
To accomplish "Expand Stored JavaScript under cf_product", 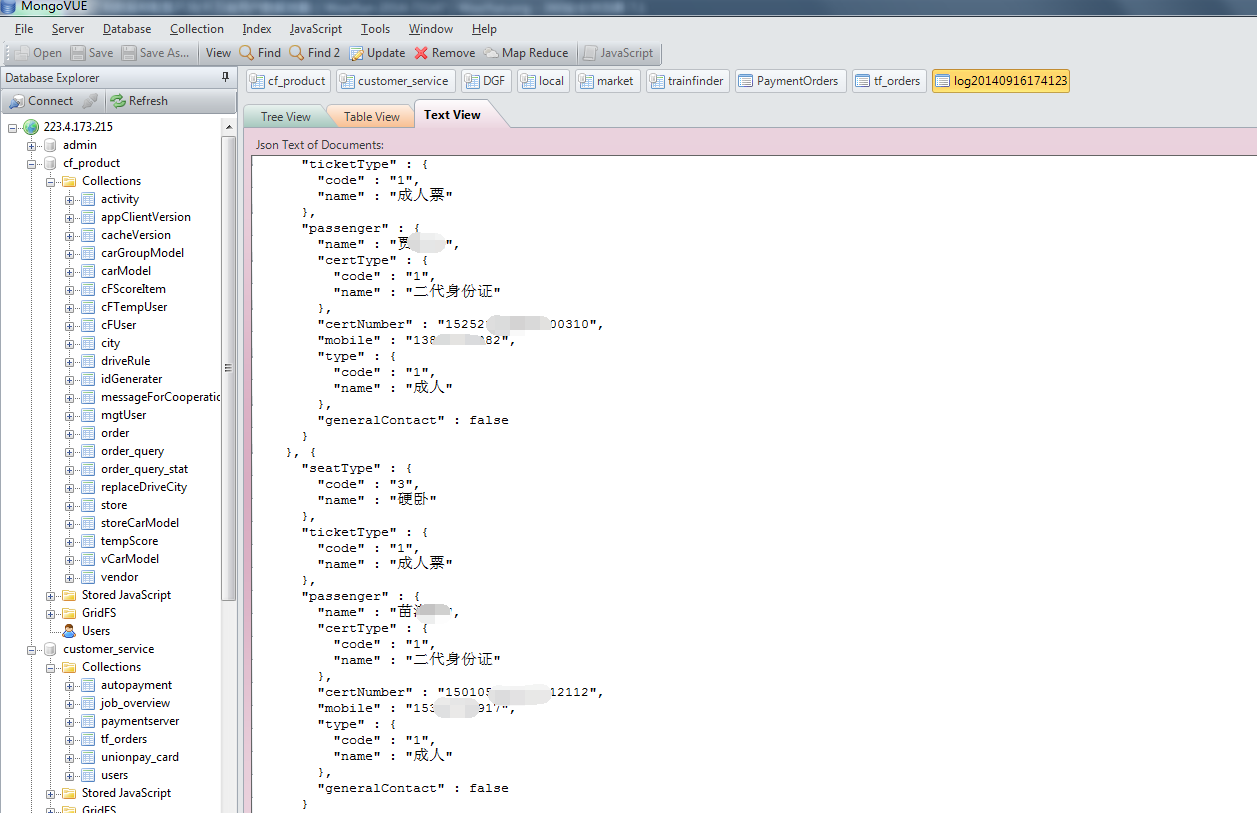I will (x=51, y=595).
